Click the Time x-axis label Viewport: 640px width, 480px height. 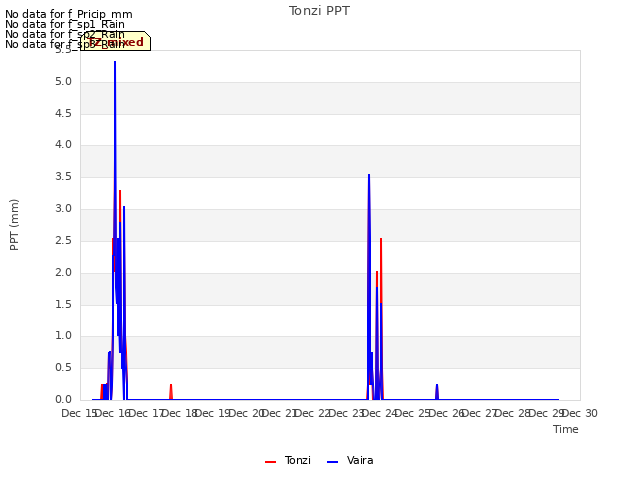(x=566, y=429)
